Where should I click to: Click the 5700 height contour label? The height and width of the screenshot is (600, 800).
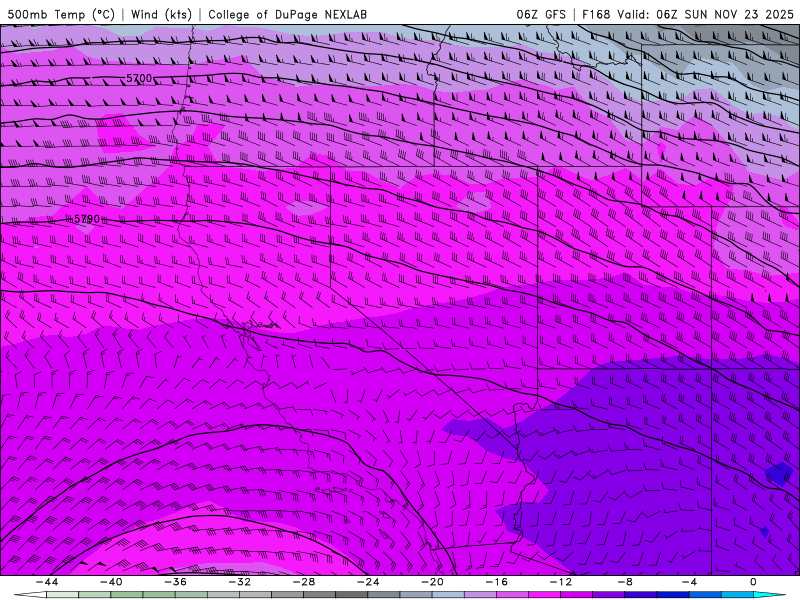139,78
